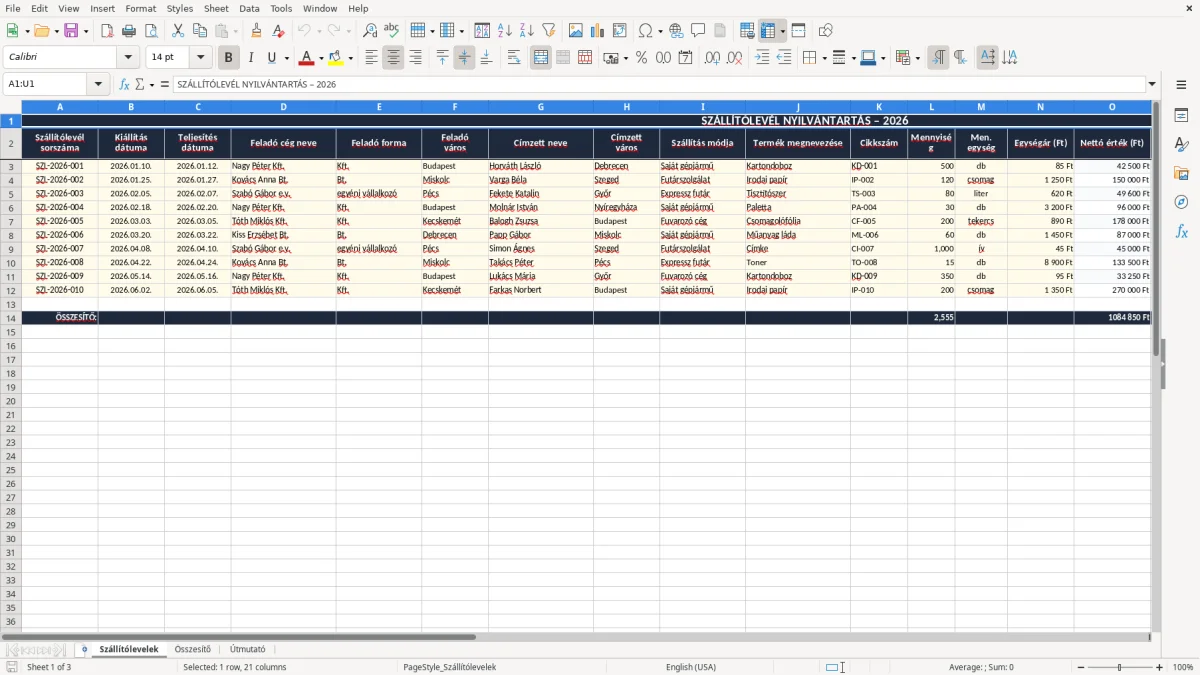Open the Draw Functions shapes icon
The height and width of the screenshot is (675, 1200).
point(826,31)
